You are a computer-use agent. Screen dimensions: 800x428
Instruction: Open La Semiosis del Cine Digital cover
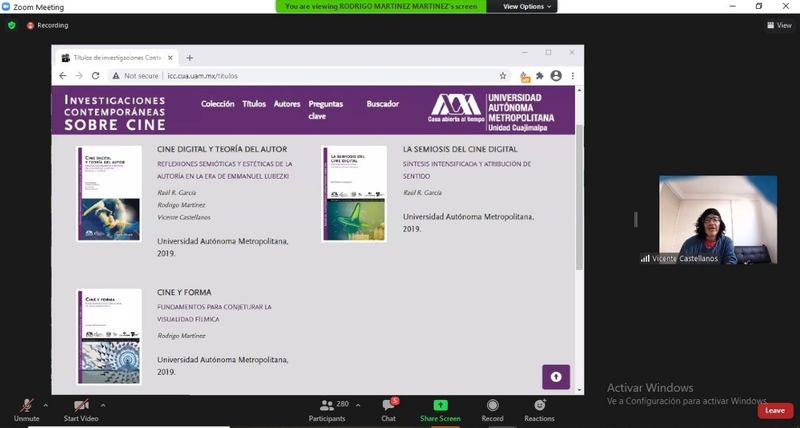click(x=354, y=194)
